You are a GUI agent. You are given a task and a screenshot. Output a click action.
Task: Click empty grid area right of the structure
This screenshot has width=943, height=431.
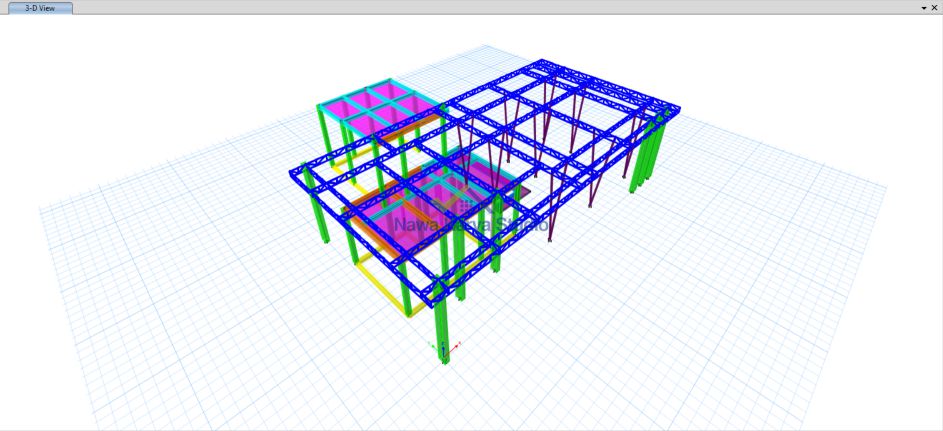tap(780, 260)
